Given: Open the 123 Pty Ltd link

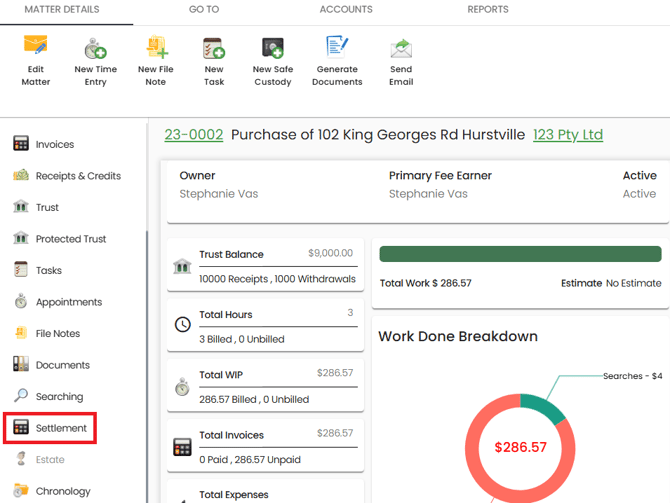Looking at the screenshot, I should [x=568, y=135].
